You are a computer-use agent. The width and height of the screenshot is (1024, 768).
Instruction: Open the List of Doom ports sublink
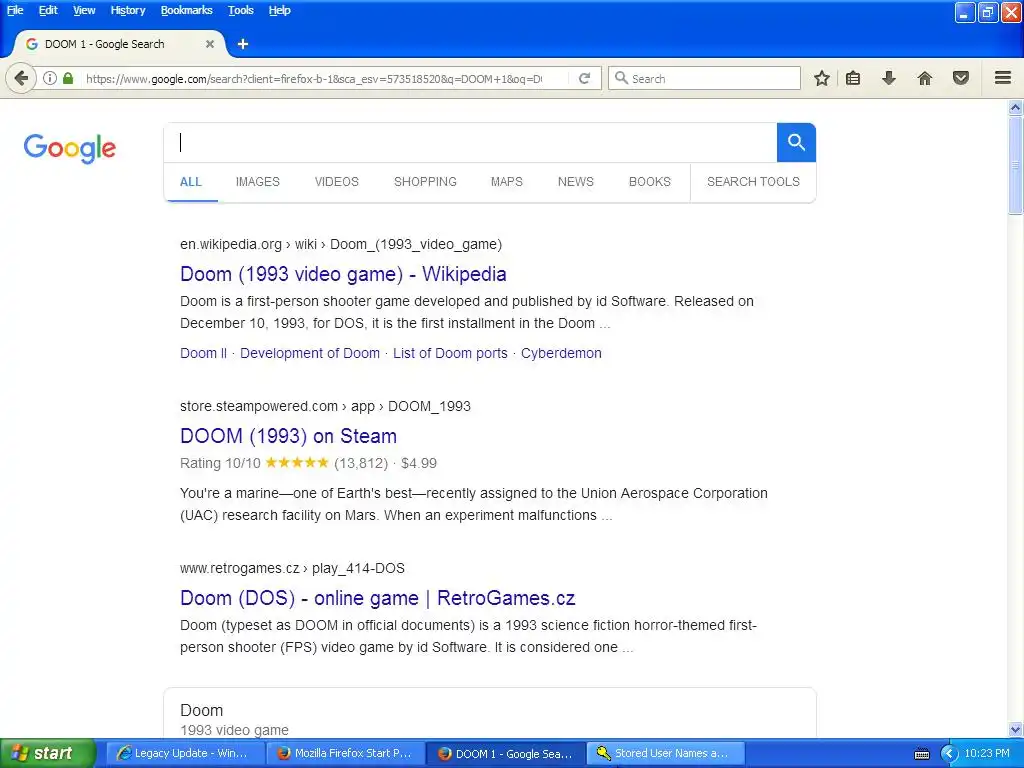[450, 353]
